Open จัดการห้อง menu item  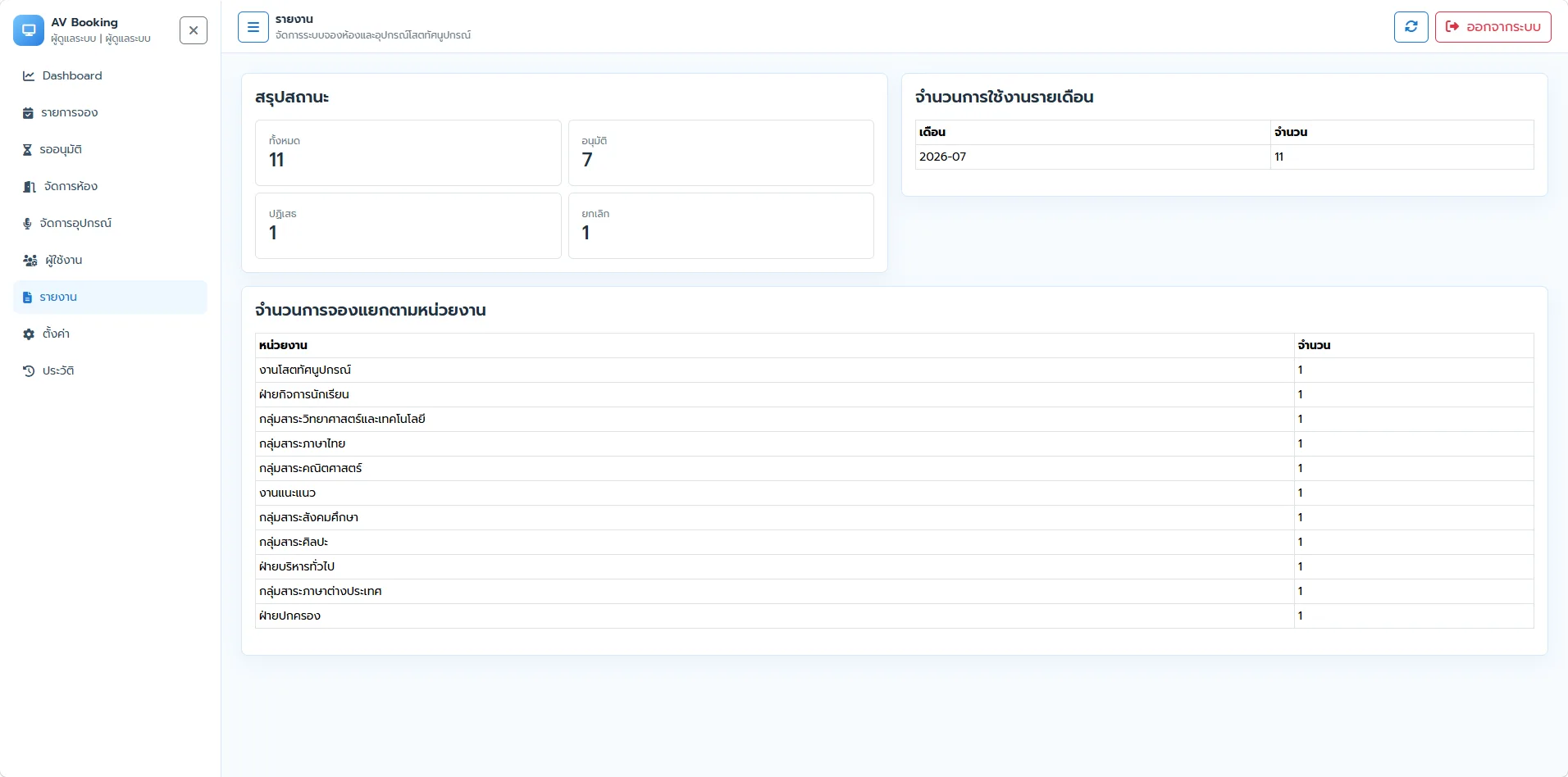110,186
